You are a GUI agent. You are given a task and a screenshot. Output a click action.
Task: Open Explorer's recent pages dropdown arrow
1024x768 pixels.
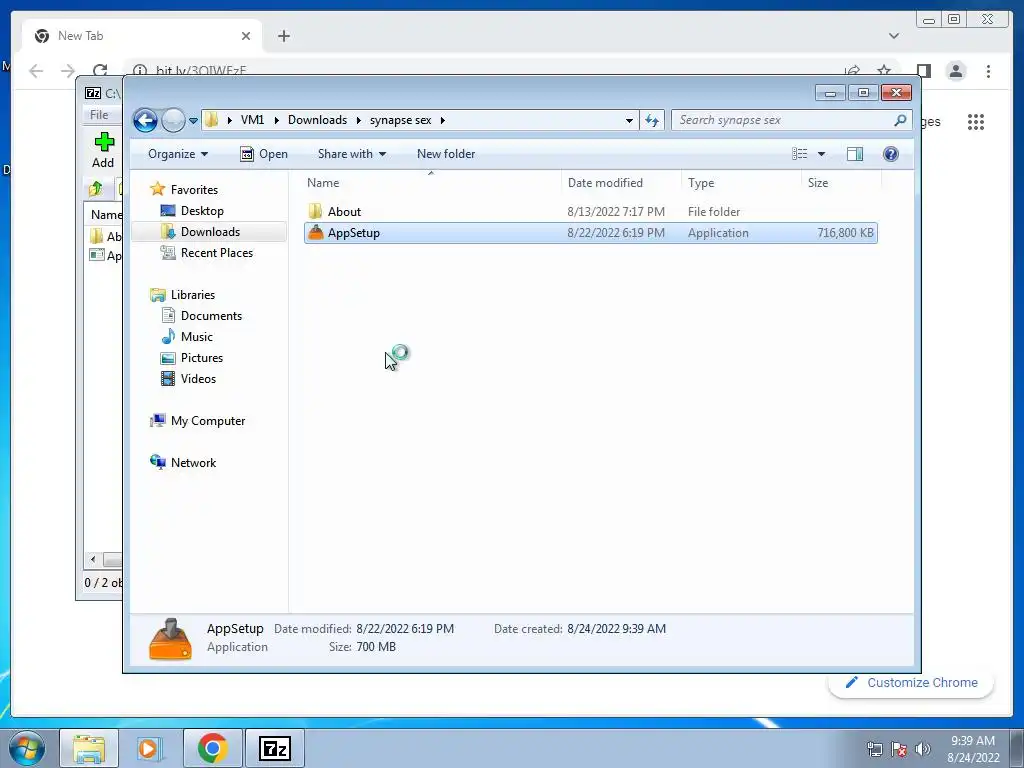click(193, 121)
